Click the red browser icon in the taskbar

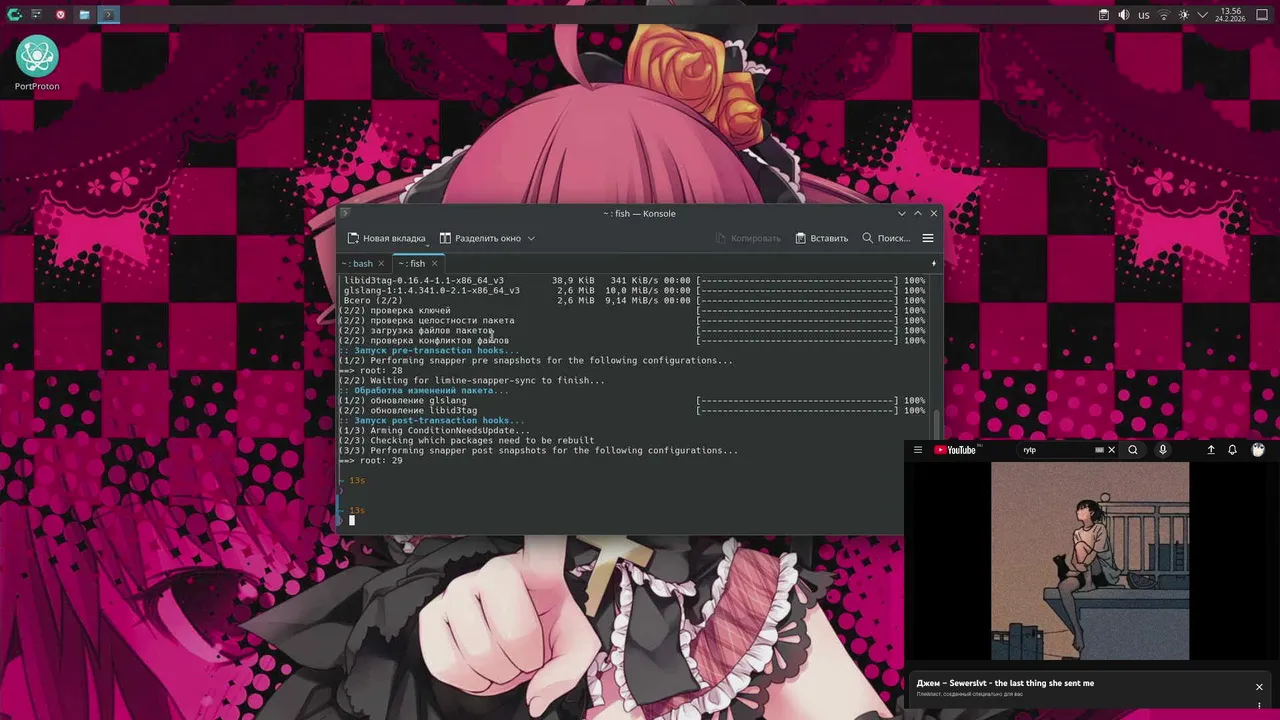[60, 15]
